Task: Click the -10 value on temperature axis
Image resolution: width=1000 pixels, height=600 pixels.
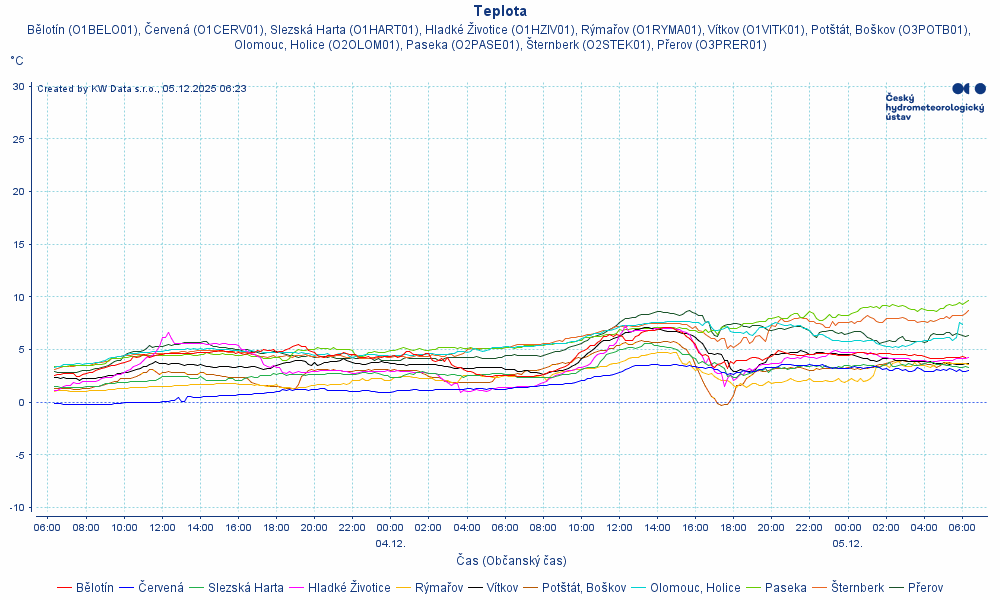Action: 16,507
